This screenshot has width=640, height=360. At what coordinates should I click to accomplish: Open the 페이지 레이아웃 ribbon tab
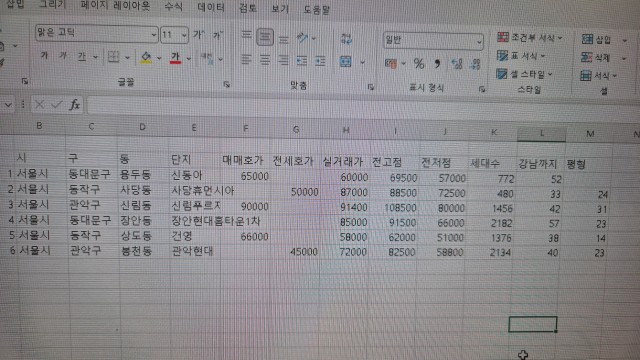[x=115, y=6]
